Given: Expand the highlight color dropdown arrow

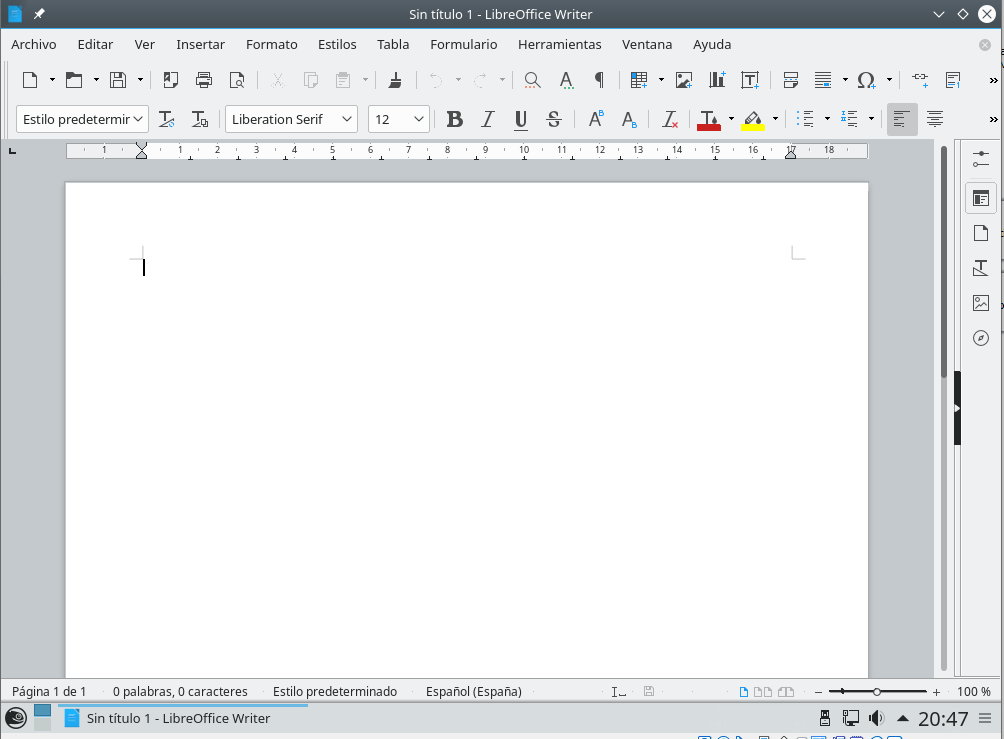Looking at the screenshot, I should coord(775,119).
